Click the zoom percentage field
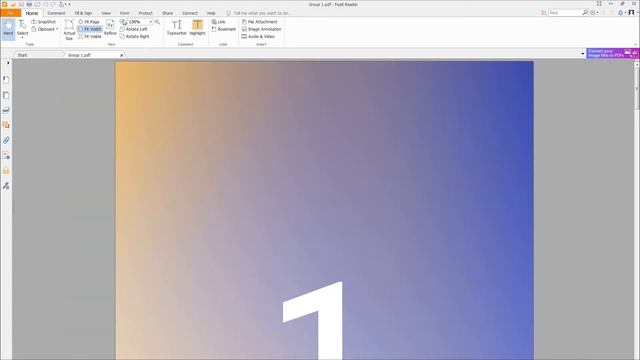The height and width of the screenshot is (360, 640). [x=138, y=22]
